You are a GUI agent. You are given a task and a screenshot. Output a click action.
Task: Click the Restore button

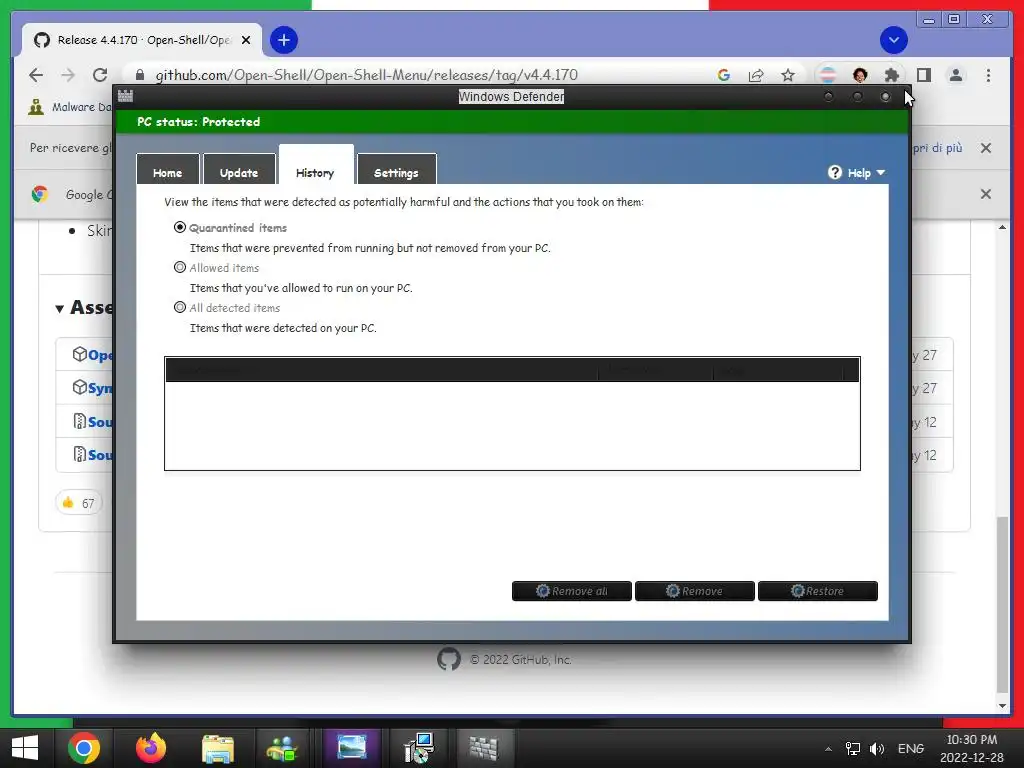click(x=818, y=591)
